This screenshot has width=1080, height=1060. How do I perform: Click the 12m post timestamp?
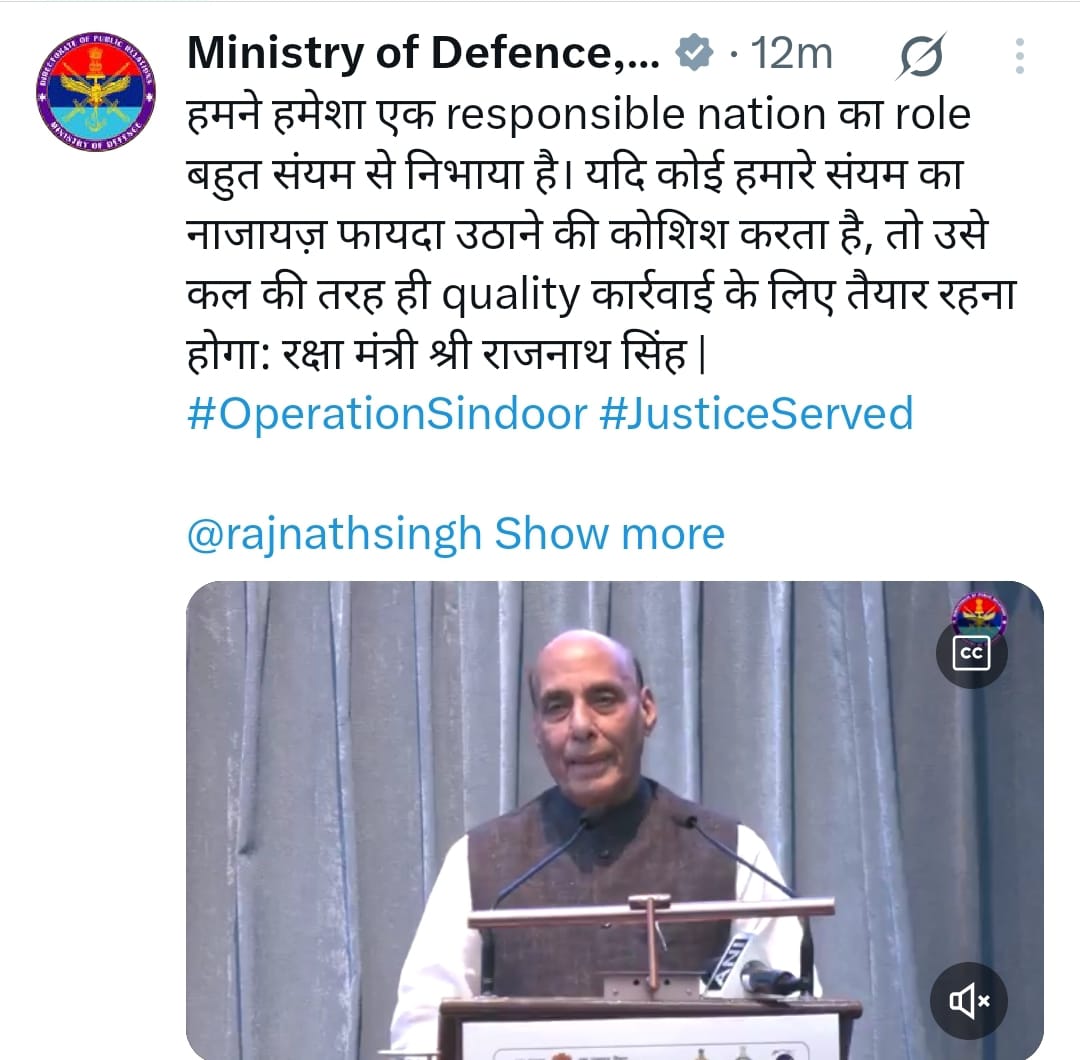tap(791, 53)
